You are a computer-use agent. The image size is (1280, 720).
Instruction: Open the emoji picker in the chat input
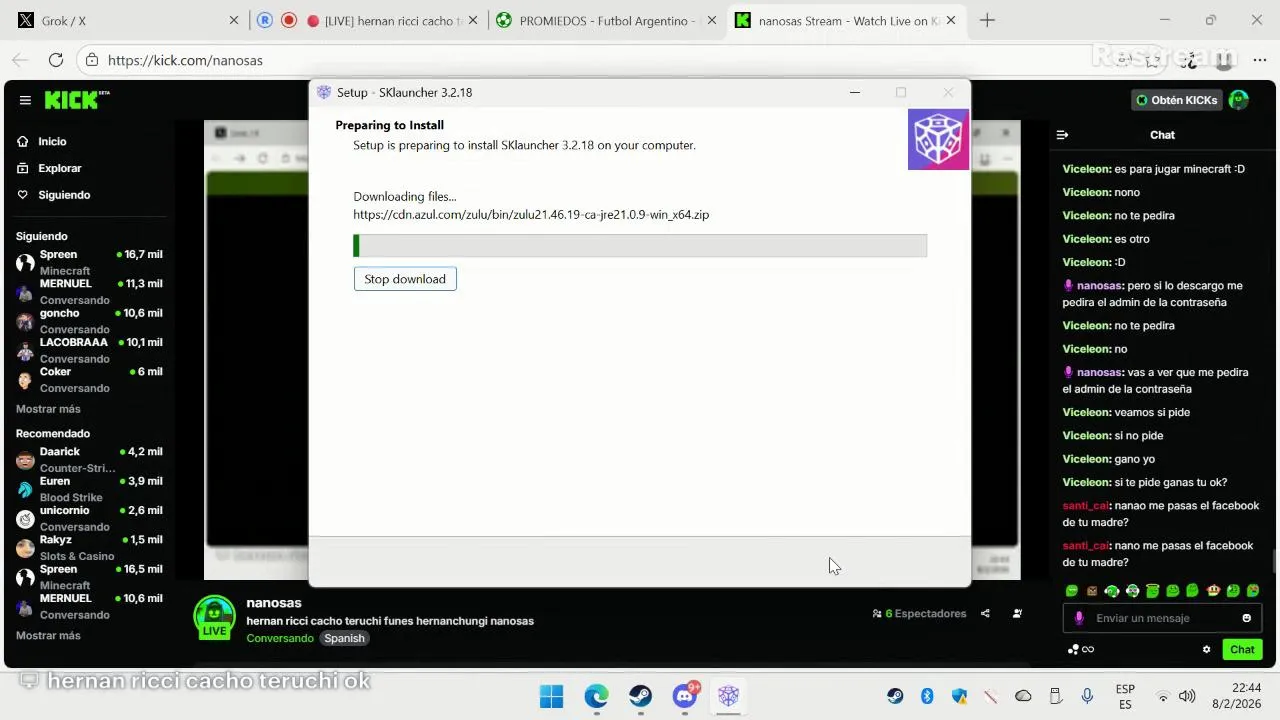pos(1246,618)
